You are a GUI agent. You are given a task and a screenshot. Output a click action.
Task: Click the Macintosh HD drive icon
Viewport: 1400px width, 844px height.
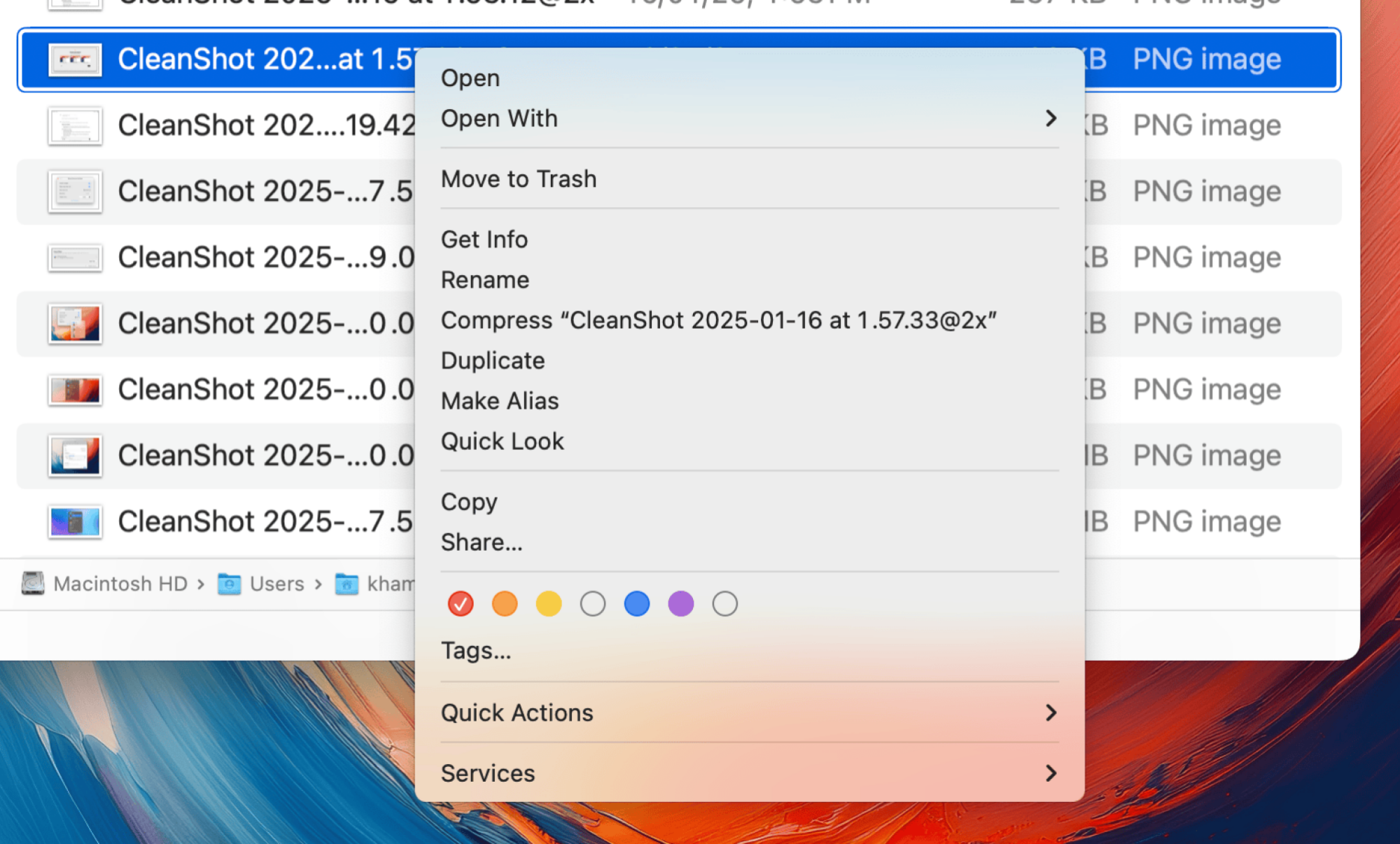click(33, 584)
